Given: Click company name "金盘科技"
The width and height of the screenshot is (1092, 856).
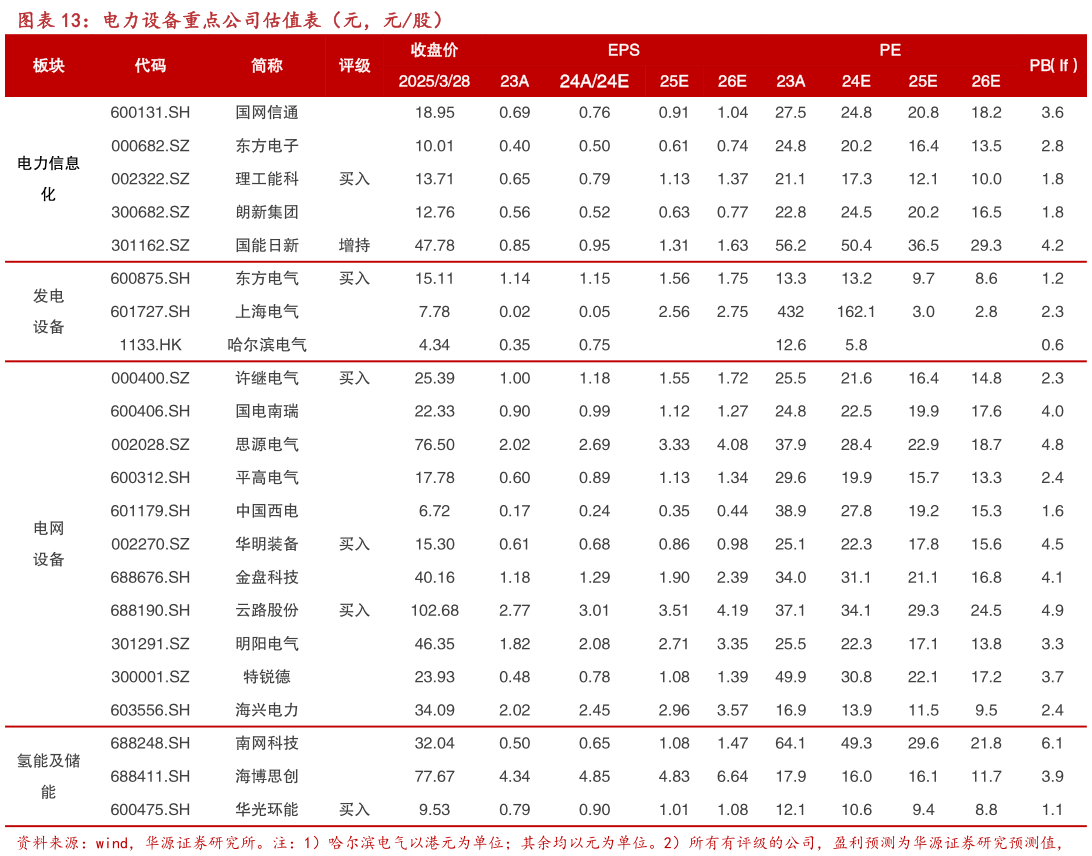Looking at the screenshot, I should [x=267, y=577].
